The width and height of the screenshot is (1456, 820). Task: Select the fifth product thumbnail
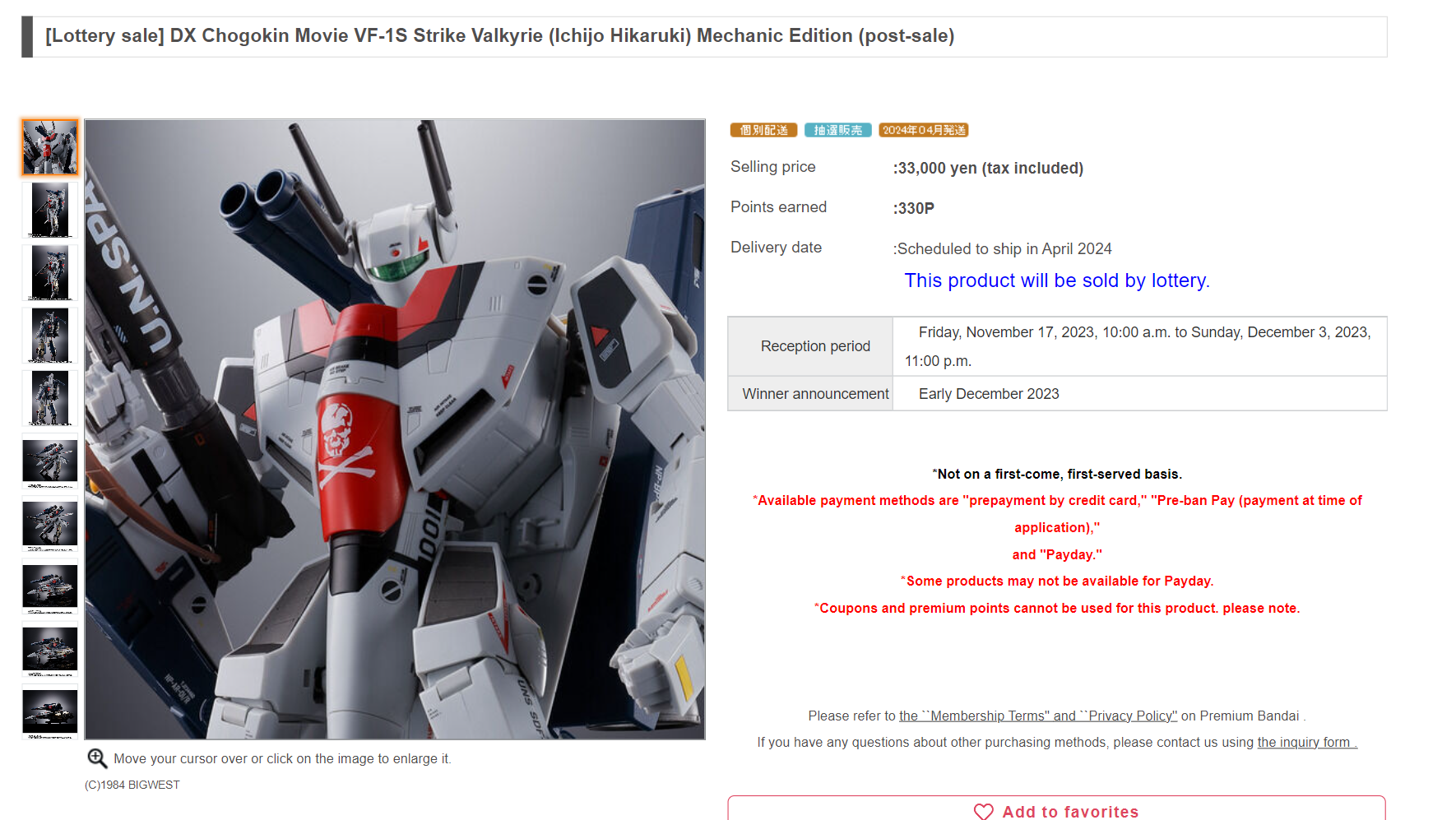[50, 398]
